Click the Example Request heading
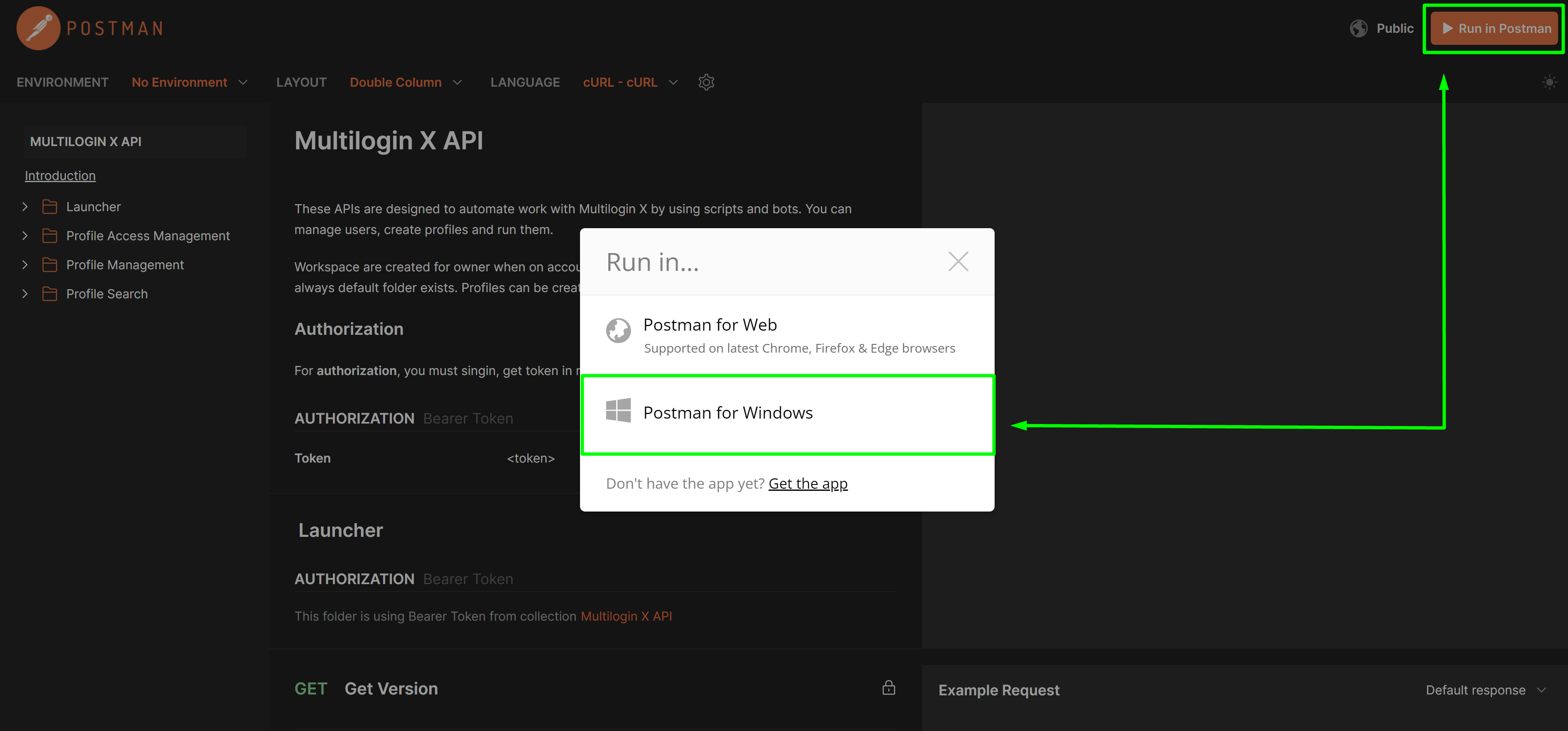The height and width of the screenshot is (731, 1568). (x=998, y=690)
